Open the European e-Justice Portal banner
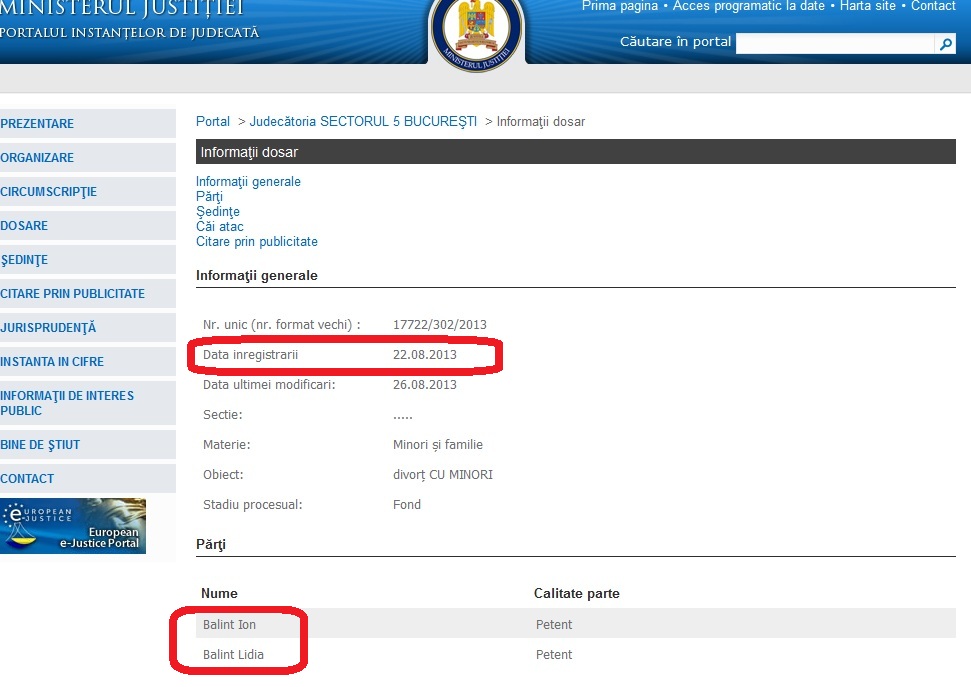This screenshot has width=971, height=687. point(73,525)
